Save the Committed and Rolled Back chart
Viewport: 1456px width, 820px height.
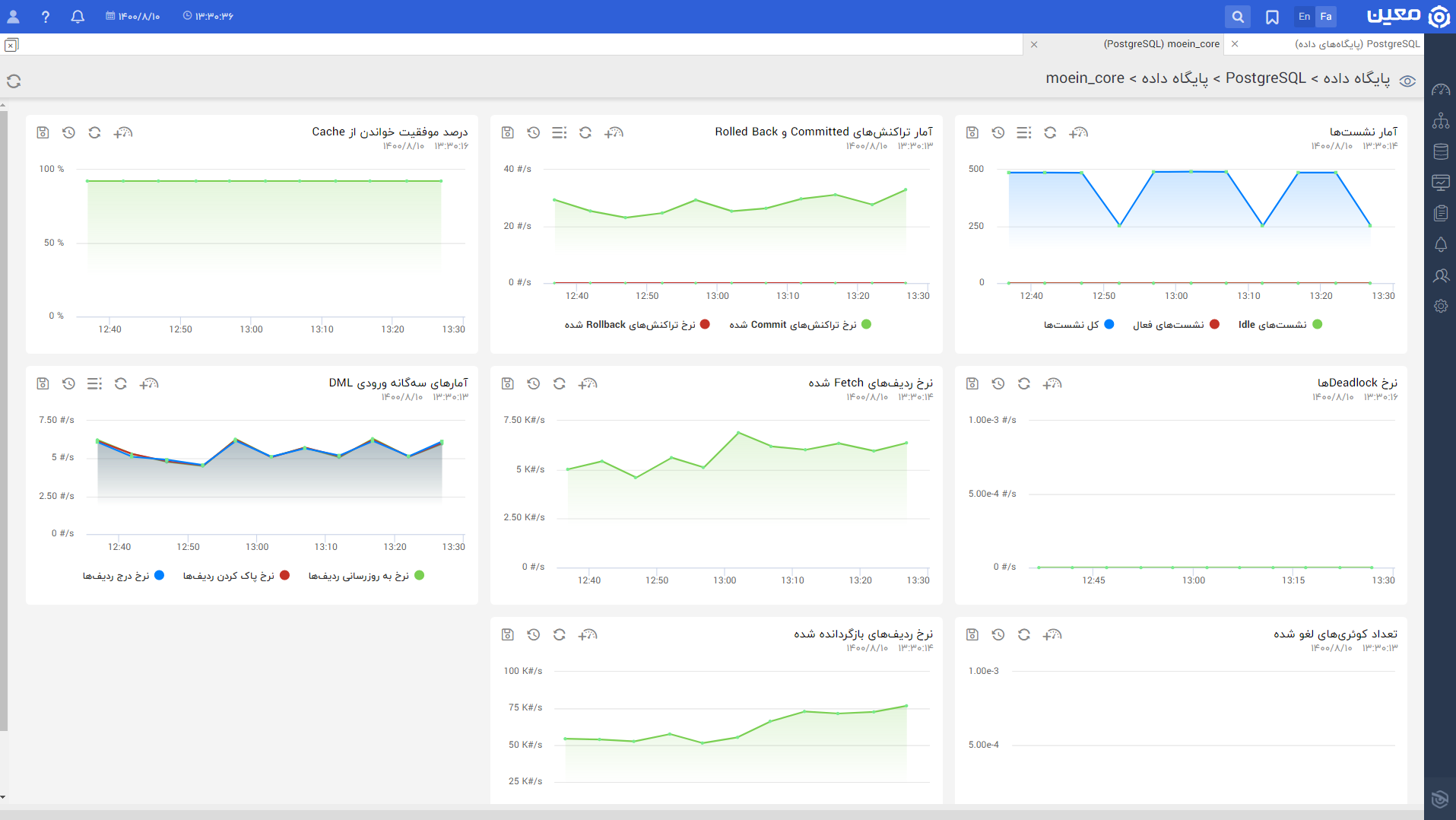tap(508, 132)
